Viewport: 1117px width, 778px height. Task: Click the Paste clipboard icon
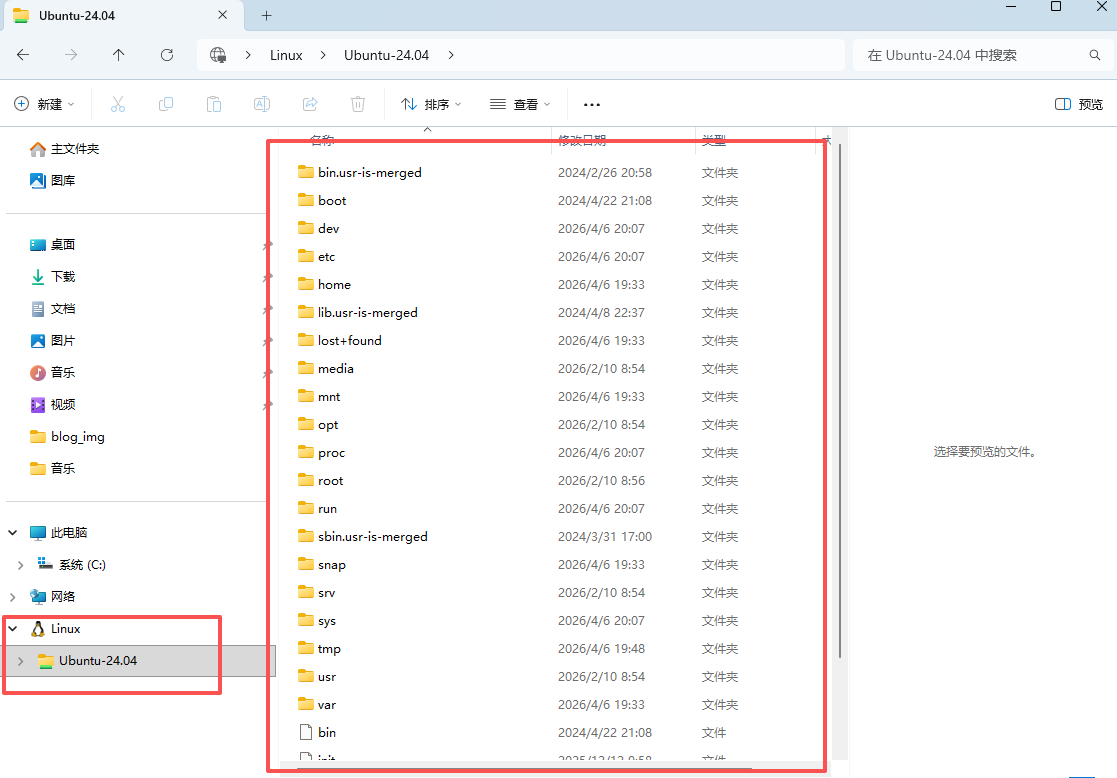[x=214, y=104]
